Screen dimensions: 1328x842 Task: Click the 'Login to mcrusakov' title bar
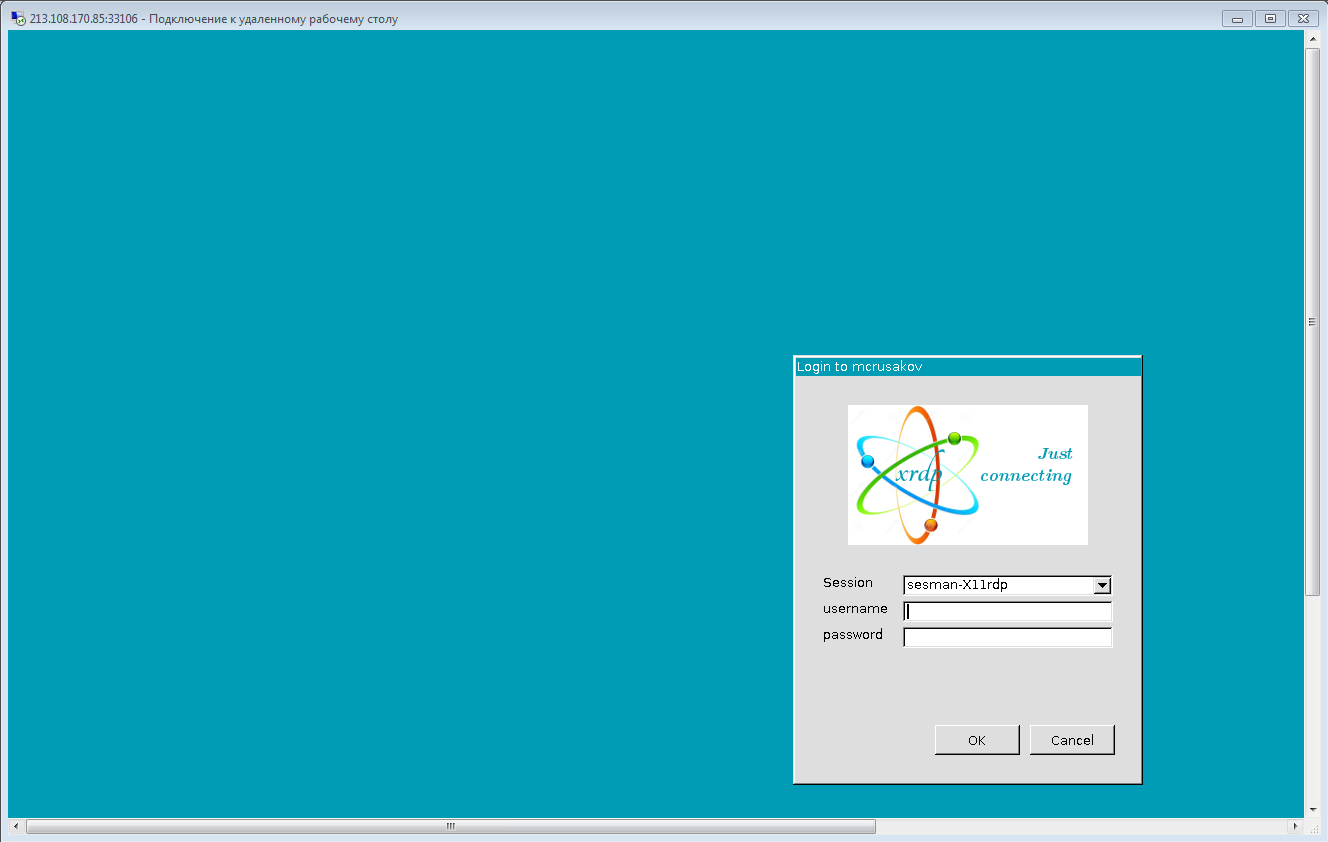pyautogui.click(x=967, y=366)
